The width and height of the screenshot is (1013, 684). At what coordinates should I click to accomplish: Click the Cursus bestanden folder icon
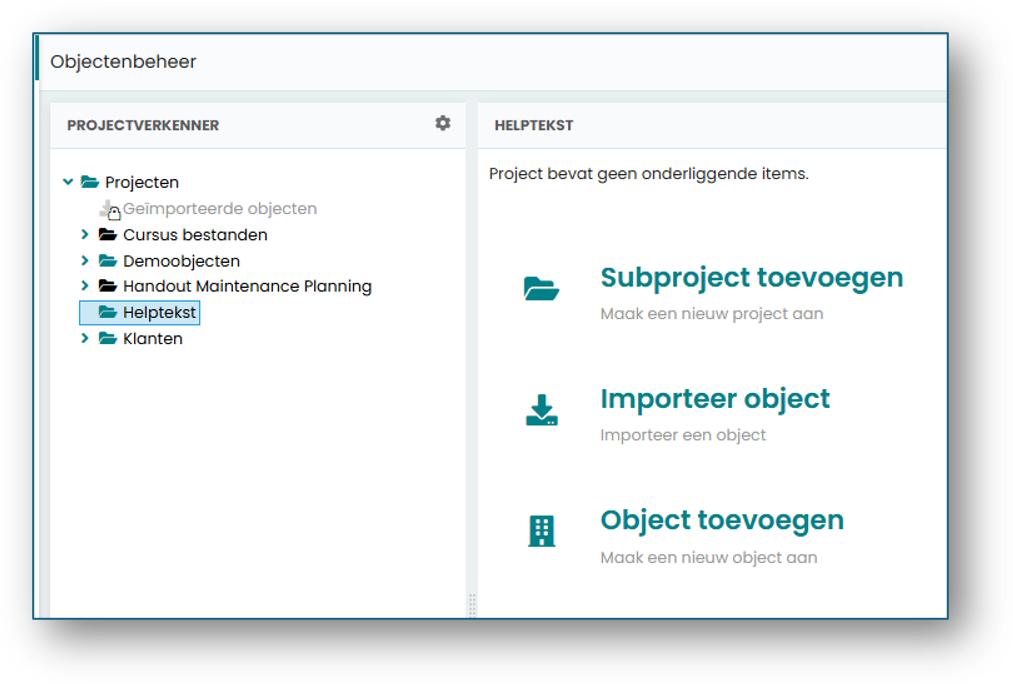[107, 234]
